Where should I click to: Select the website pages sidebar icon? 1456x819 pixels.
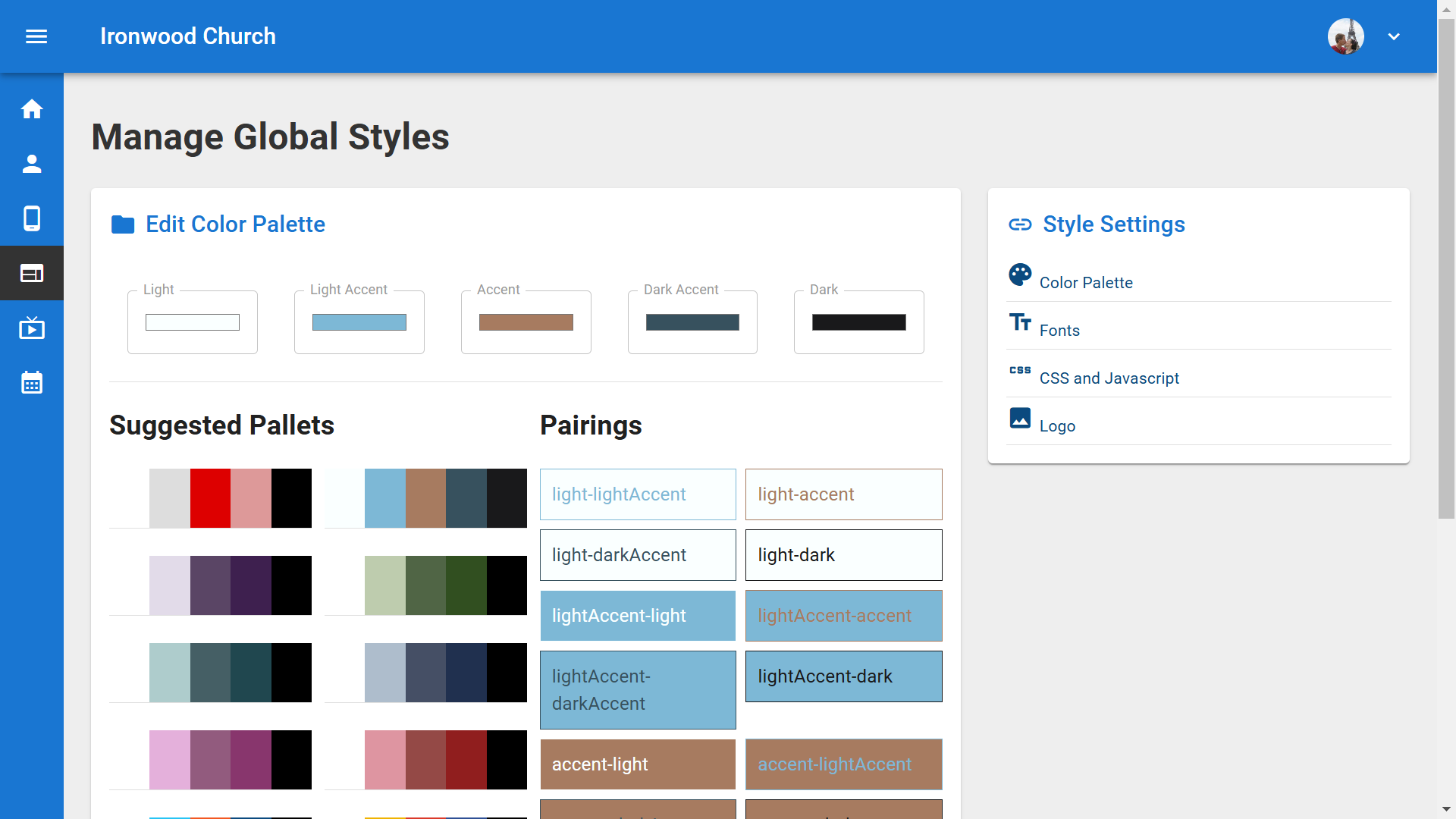pyautogui.click(x=32, y=273)
